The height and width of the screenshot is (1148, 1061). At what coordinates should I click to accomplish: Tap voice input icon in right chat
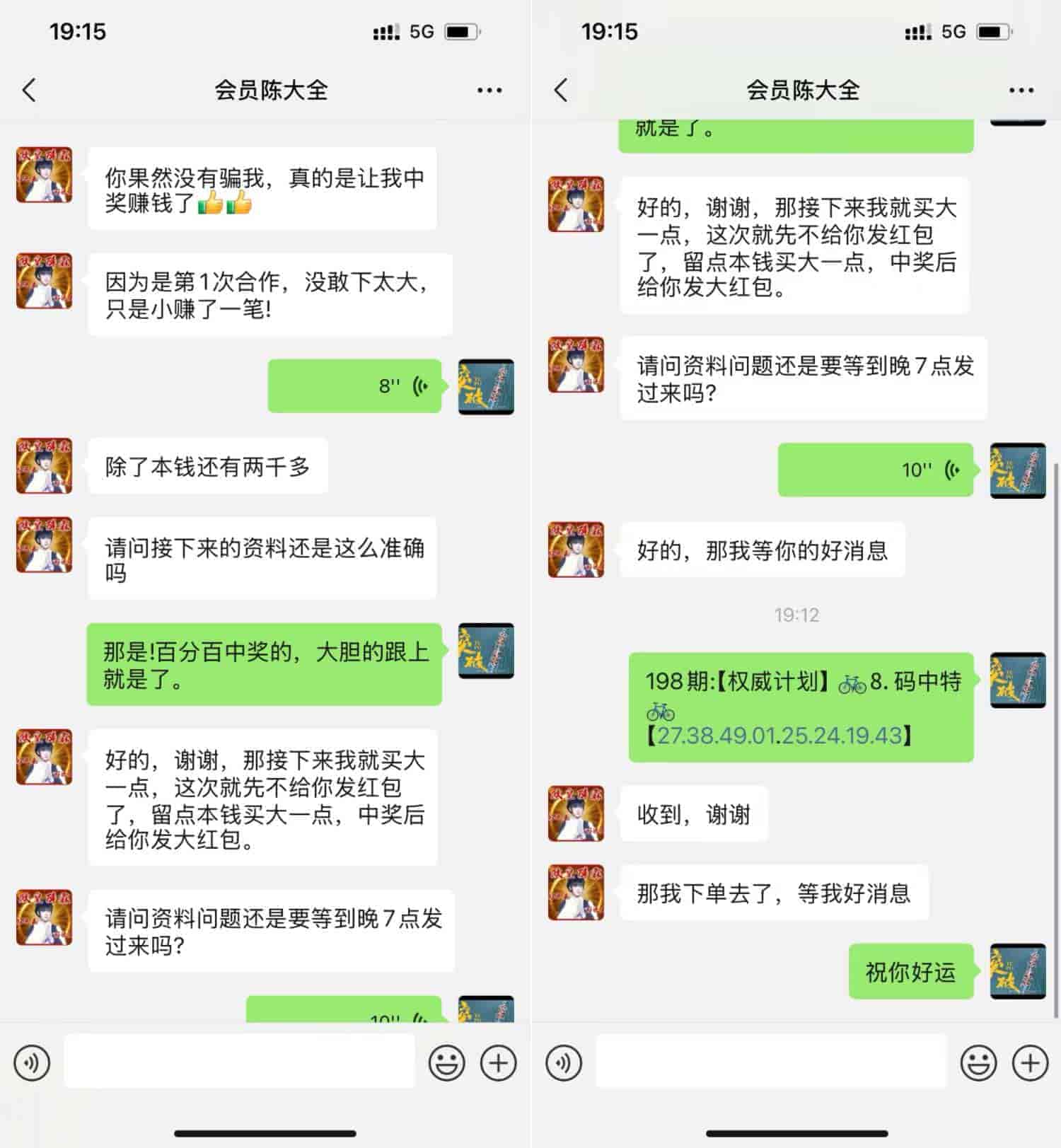coord(564,1062)
